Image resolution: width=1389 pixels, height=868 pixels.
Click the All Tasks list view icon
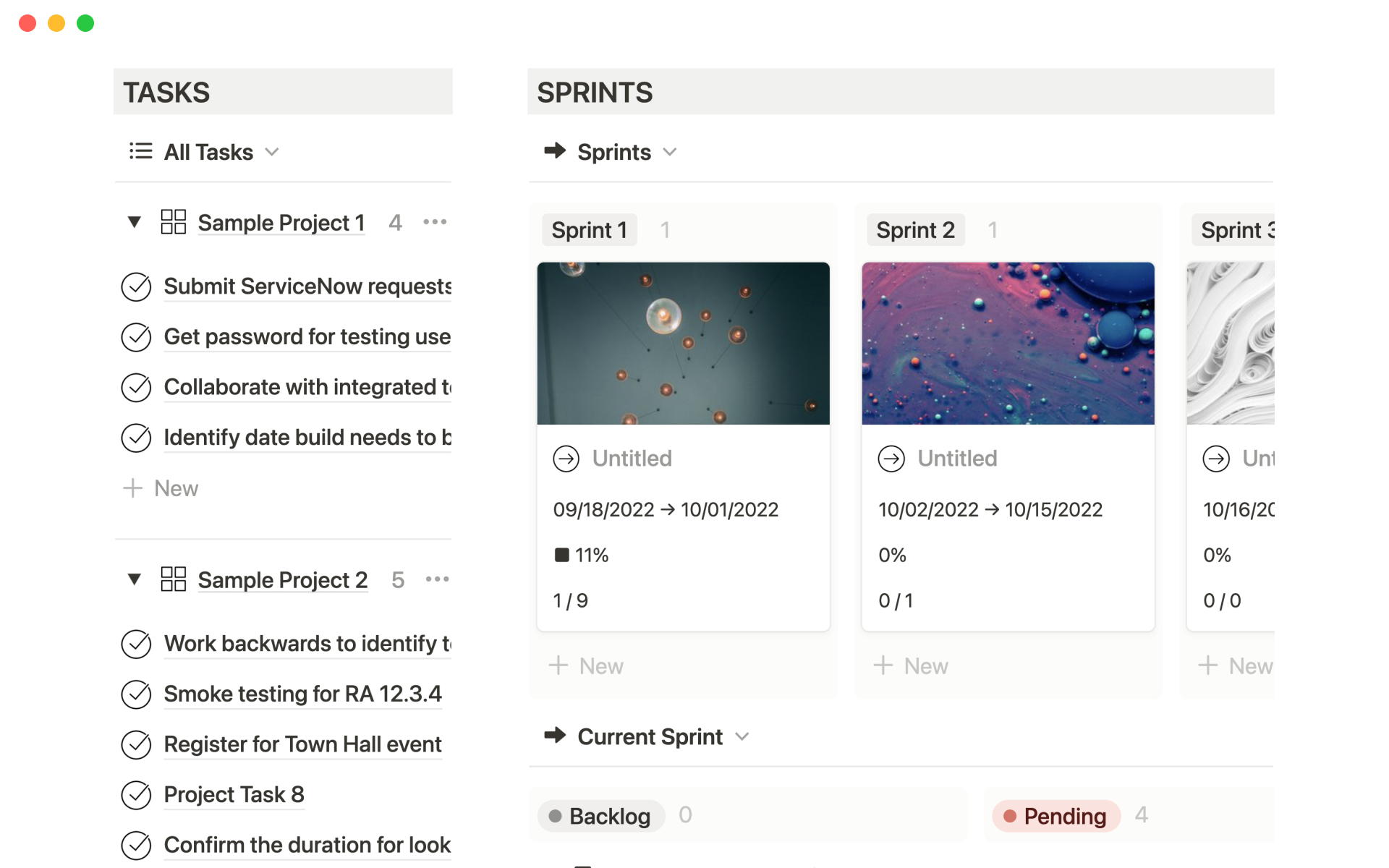[x=140, y=151]
